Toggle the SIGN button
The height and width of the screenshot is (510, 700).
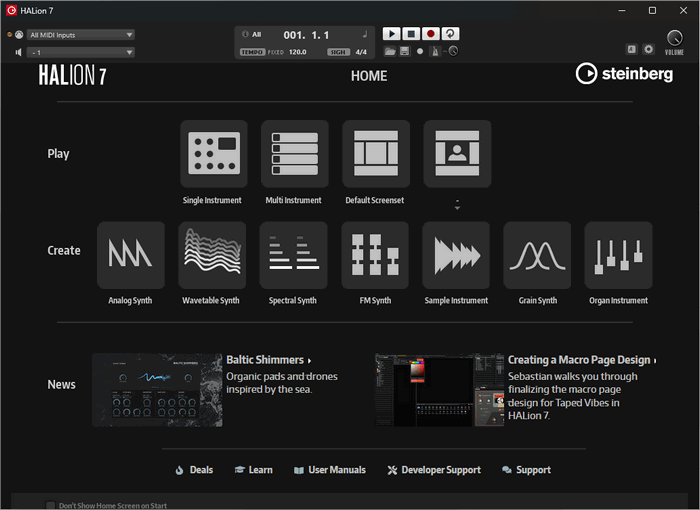point(338,52)
